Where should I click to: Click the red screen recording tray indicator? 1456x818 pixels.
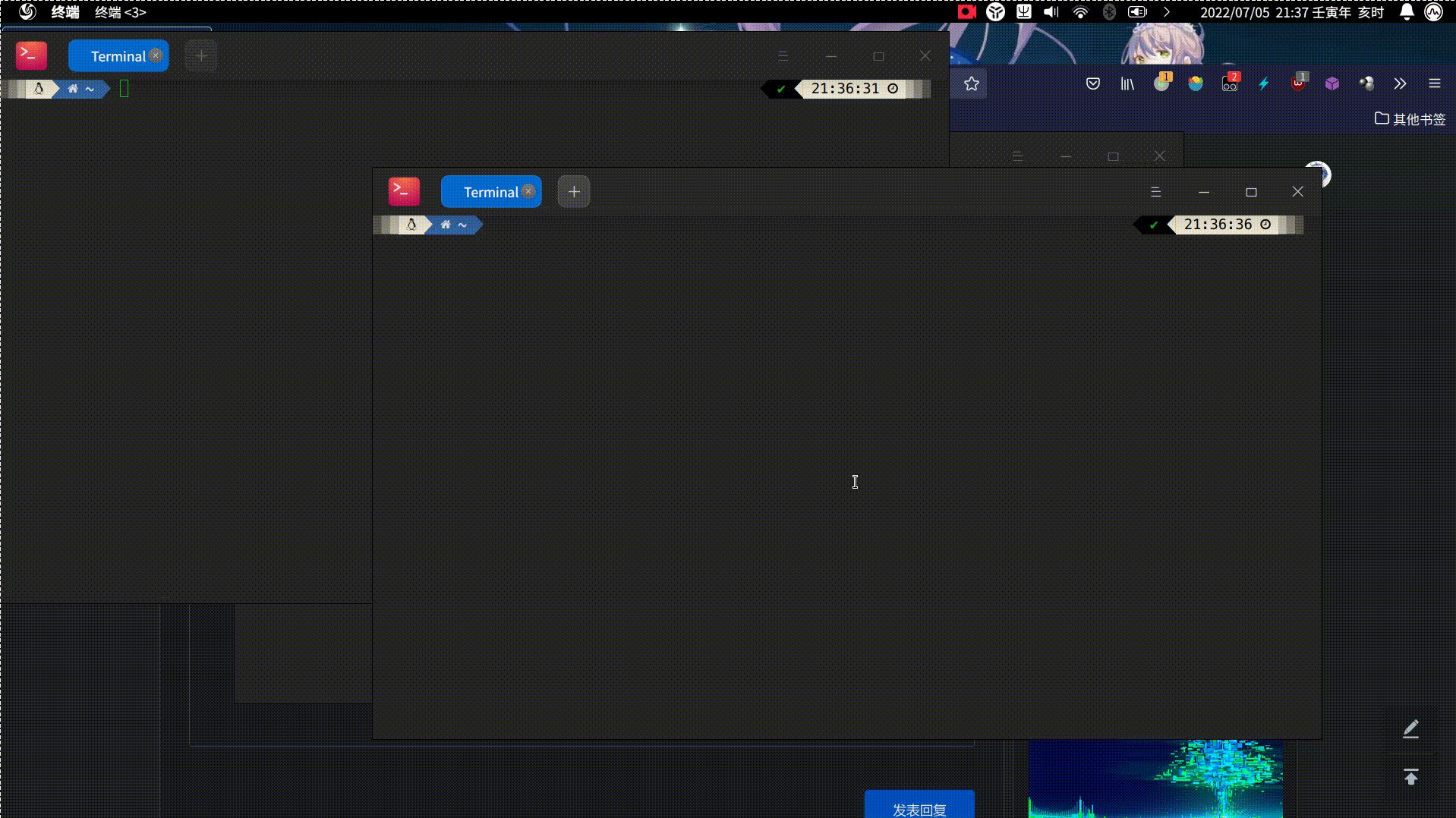[965, 12]
